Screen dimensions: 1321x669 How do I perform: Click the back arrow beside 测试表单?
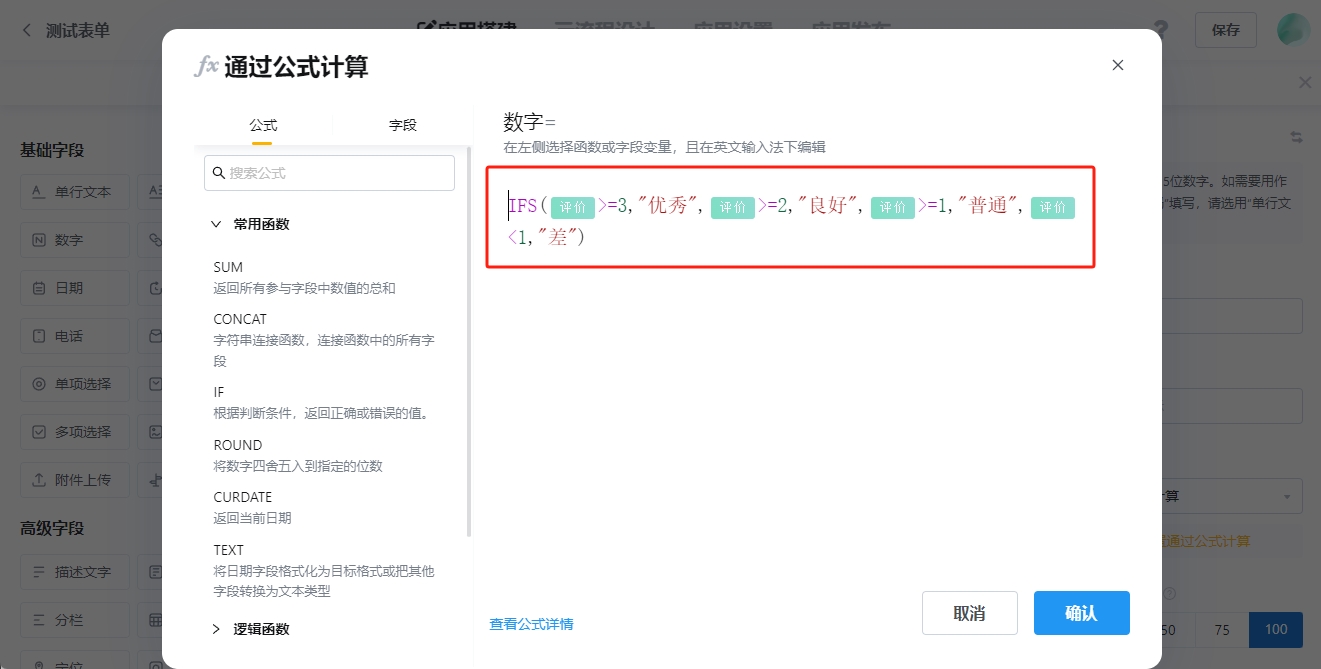tap(27, 30)
